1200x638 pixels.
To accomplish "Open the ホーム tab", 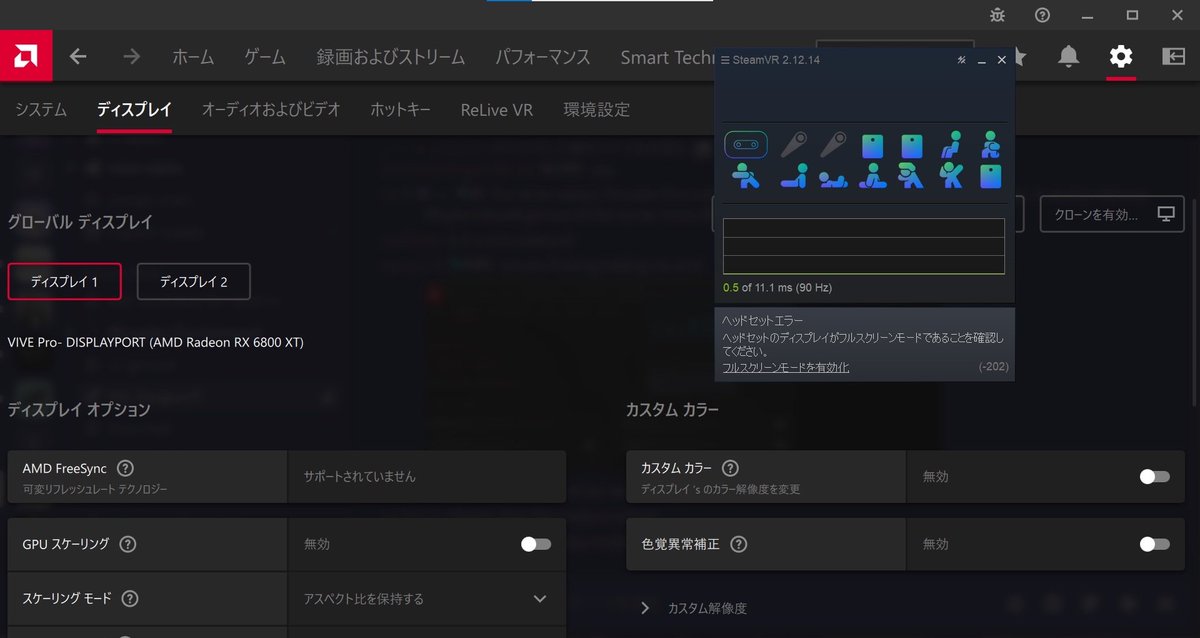I will (x=193, y=57).
